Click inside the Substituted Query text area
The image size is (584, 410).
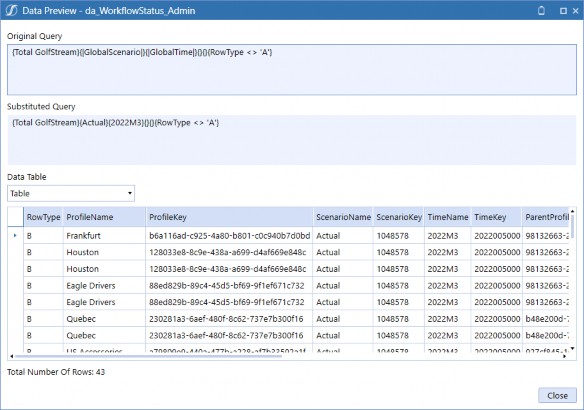[292, 140]
